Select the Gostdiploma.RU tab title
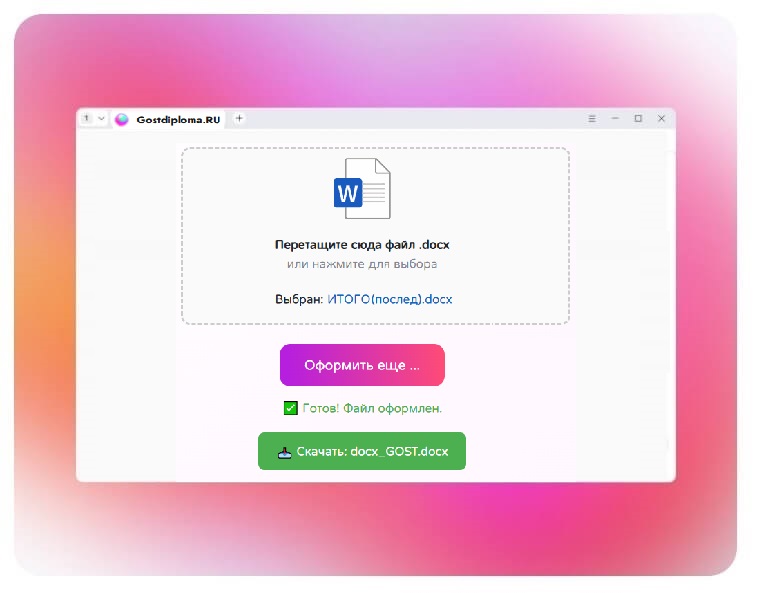The image size is (757, 593). (178, 119)
